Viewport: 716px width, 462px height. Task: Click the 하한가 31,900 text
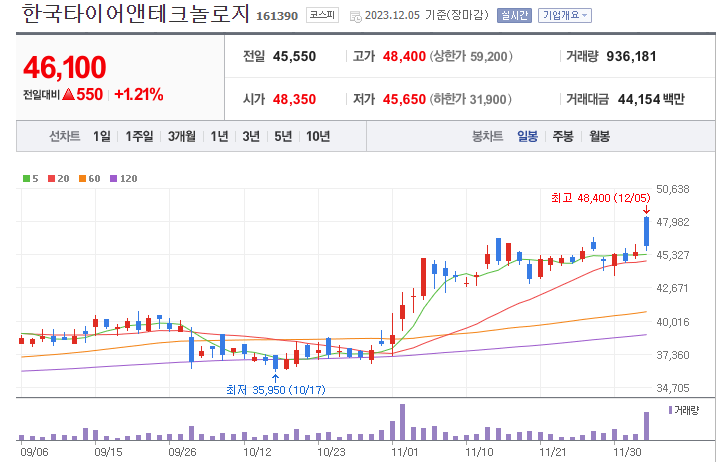471,100
